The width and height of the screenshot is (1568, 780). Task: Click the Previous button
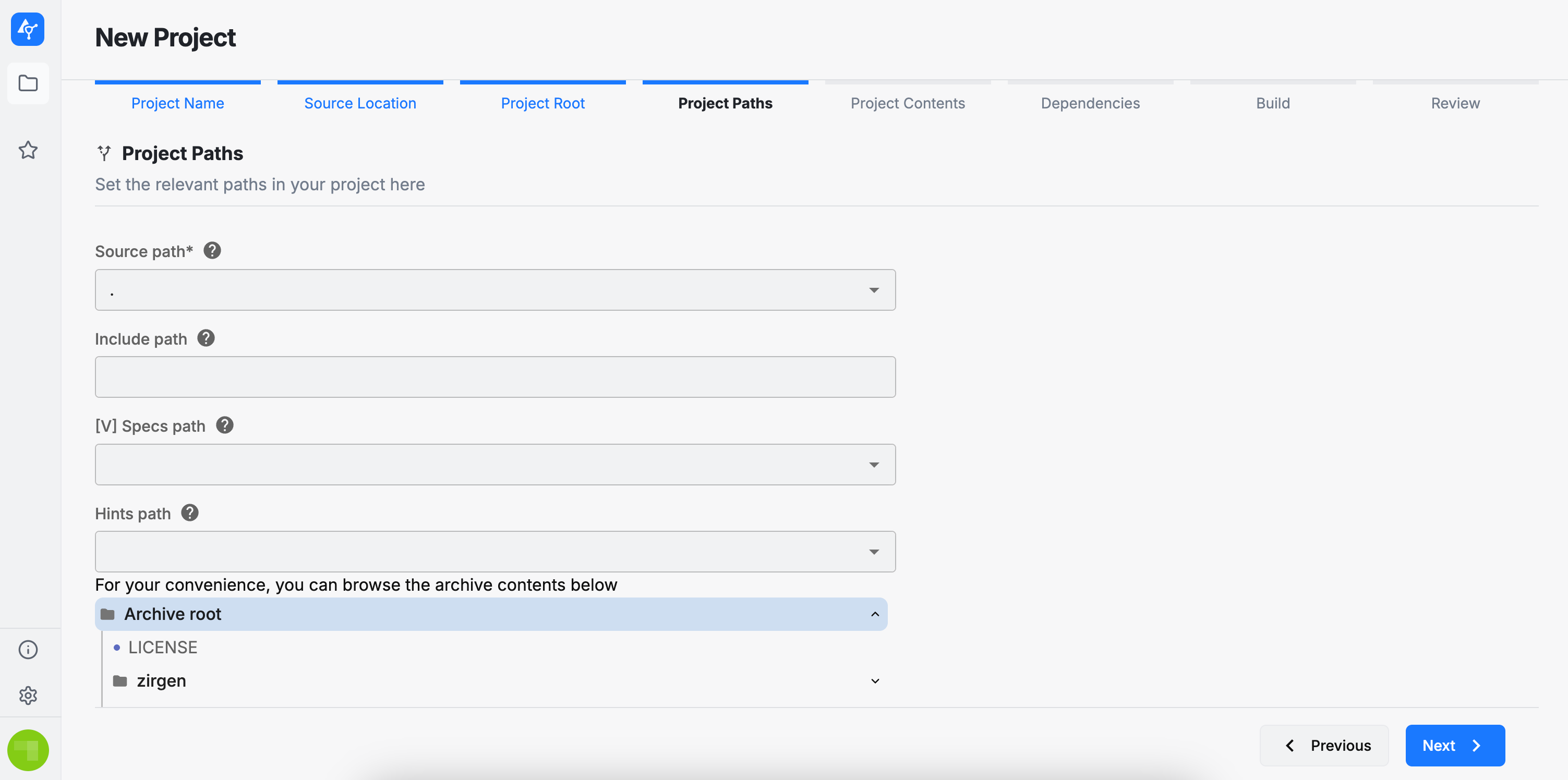pos(1324,745)
